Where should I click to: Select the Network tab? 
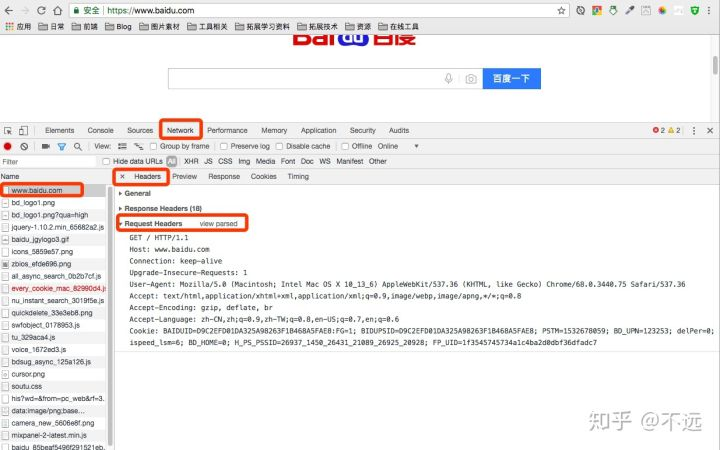(180, 130)
